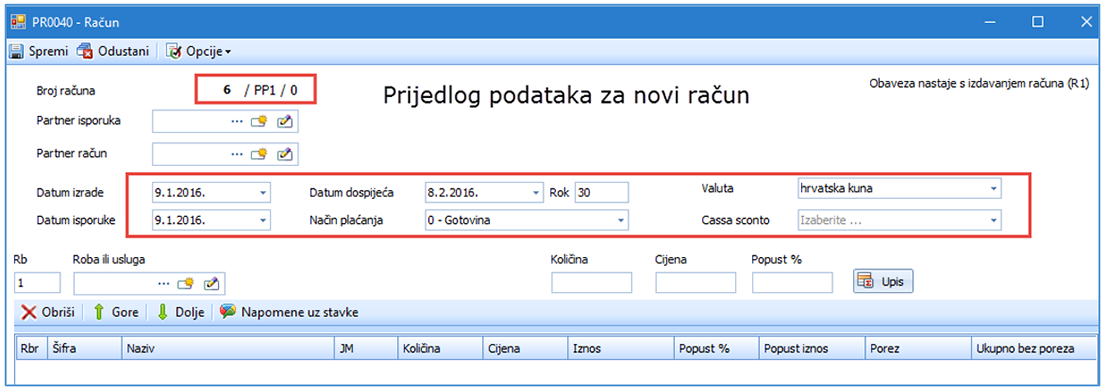Click the Popust iznos column header
The height and width of the screenshot is (392, 1106).
(x=812, y=348)
